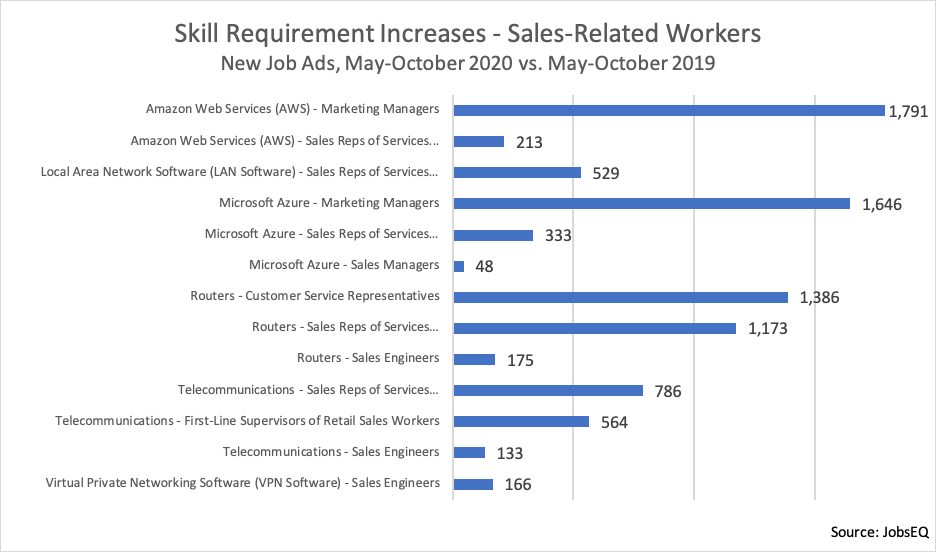The width and height of the screenshot is (936, 552).
Task: Click the 'Telecommunications - Sales Engineers' label
Action: [x=331, y=452]
